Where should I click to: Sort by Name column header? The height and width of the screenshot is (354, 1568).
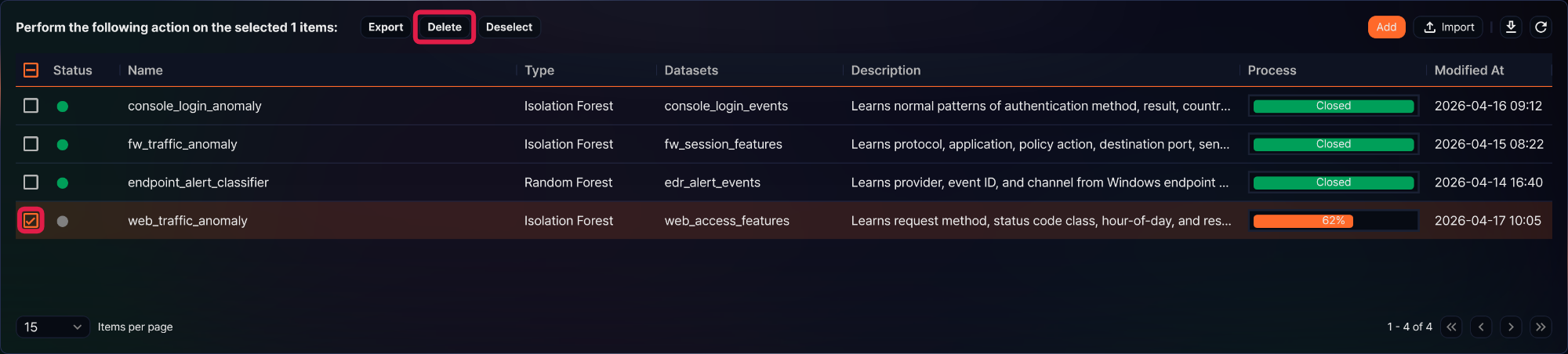click(145, 70)
